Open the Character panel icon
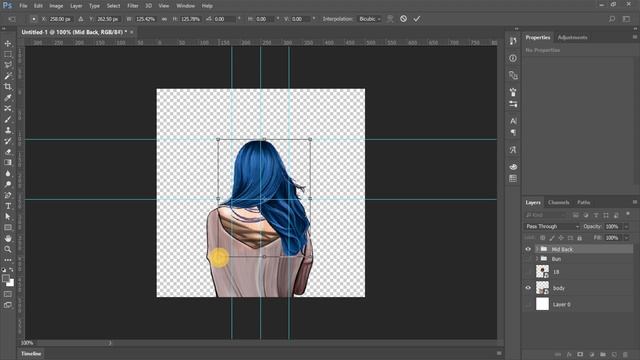 [x=513, y=121]
